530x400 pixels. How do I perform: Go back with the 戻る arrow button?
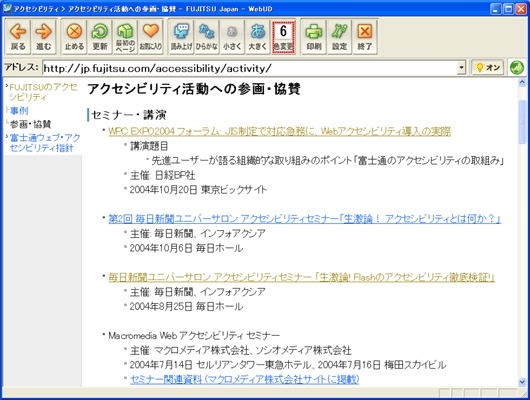(18, 37)
